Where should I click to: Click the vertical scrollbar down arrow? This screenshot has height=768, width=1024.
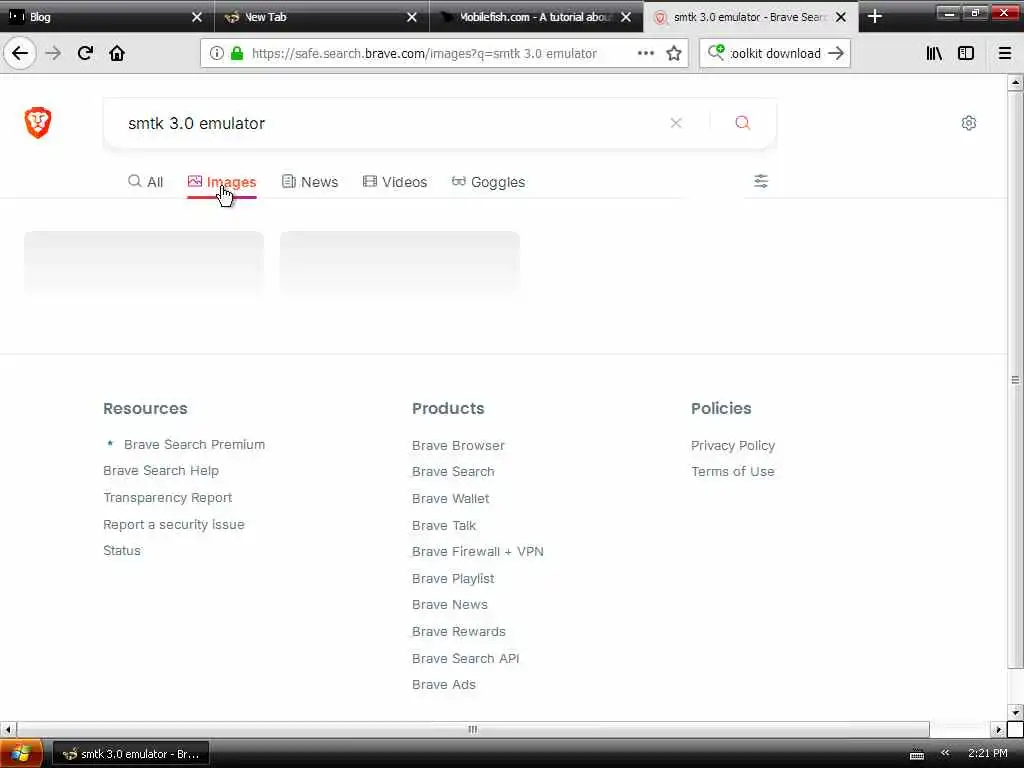click(1015, 712)
